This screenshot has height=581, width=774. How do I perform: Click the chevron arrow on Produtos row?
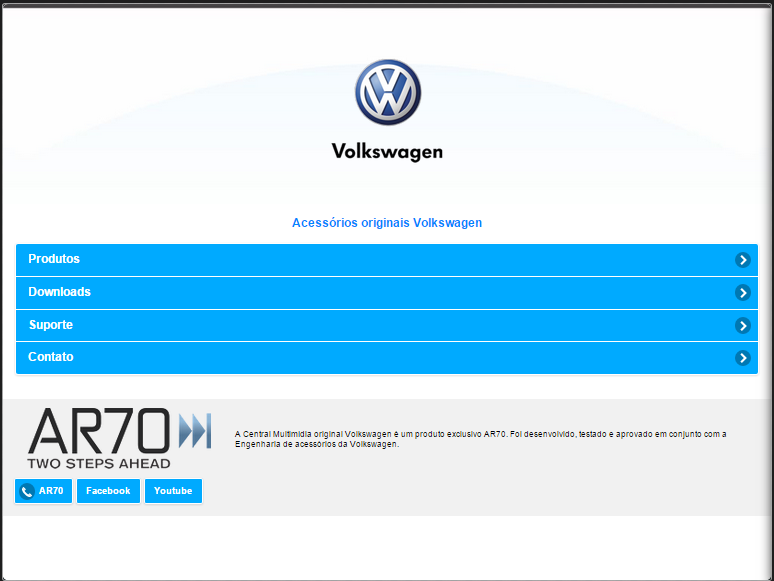click(742, 260)
